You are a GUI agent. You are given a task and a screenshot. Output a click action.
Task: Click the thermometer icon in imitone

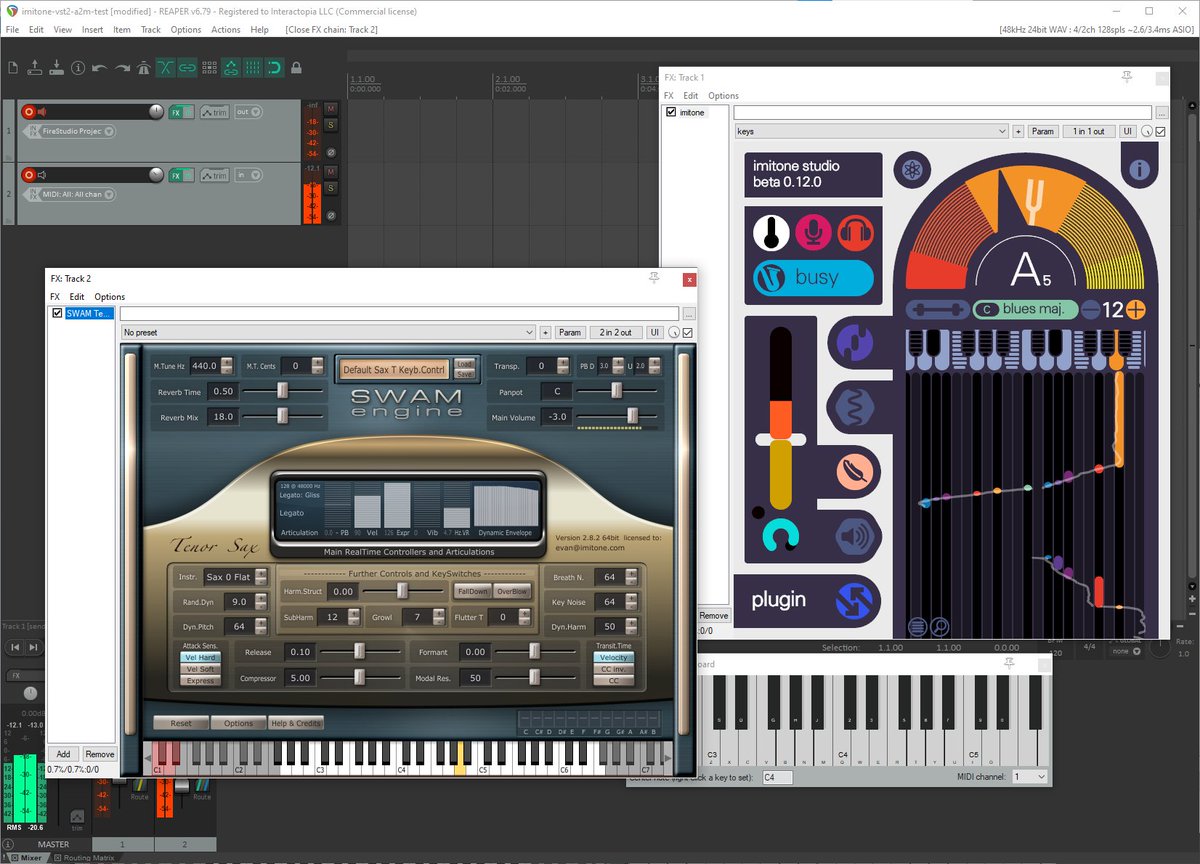point(771,232)
